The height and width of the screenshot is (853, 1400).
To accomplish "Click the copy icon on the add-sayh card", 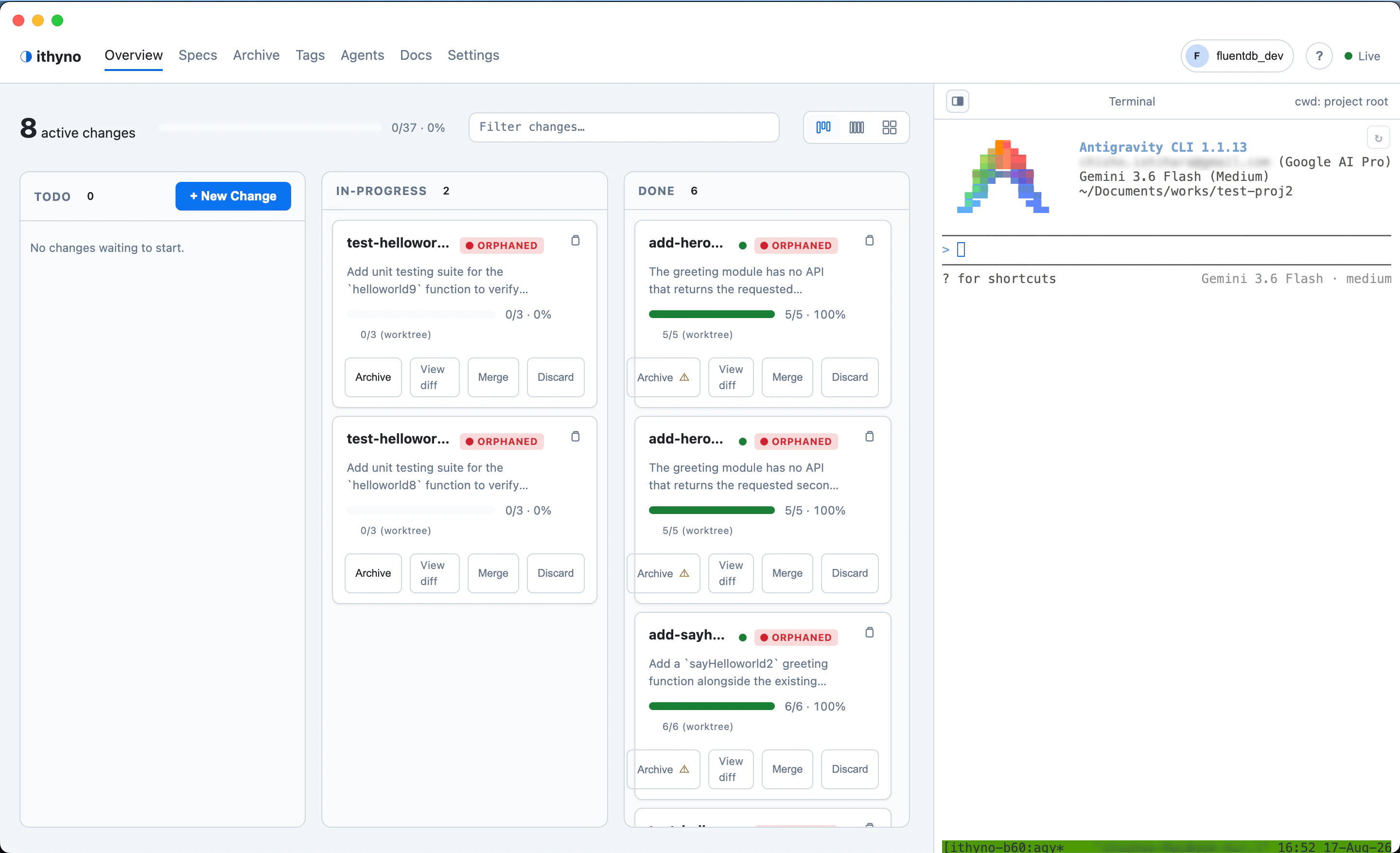I will coord(869,633).
